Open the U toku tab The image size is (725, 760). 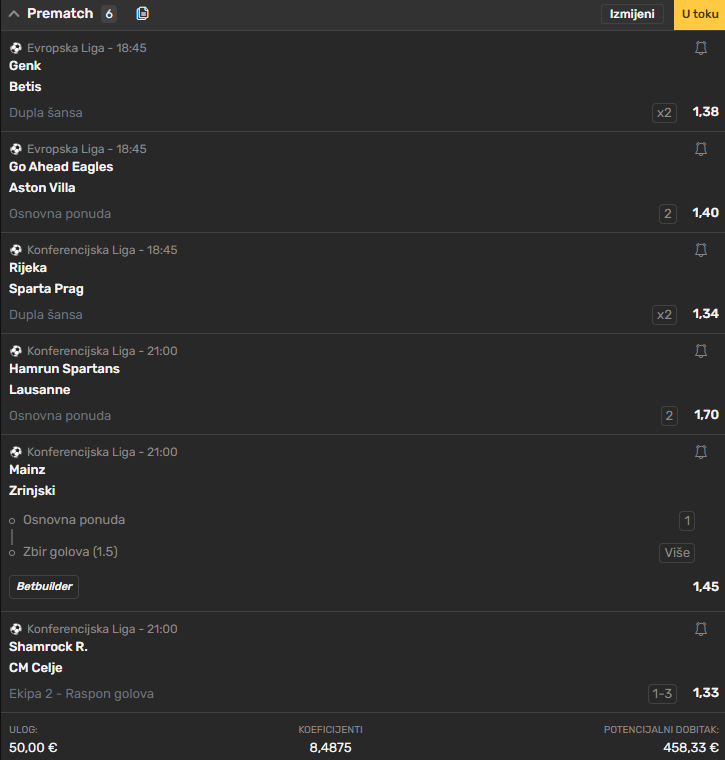(x=699, y=15)
